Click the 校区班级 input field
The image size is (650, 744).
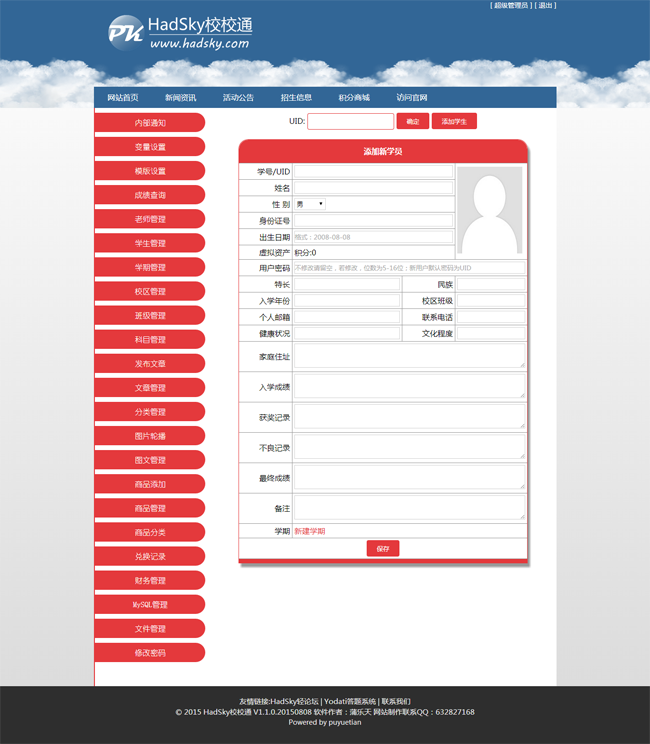tap(491, 300)
